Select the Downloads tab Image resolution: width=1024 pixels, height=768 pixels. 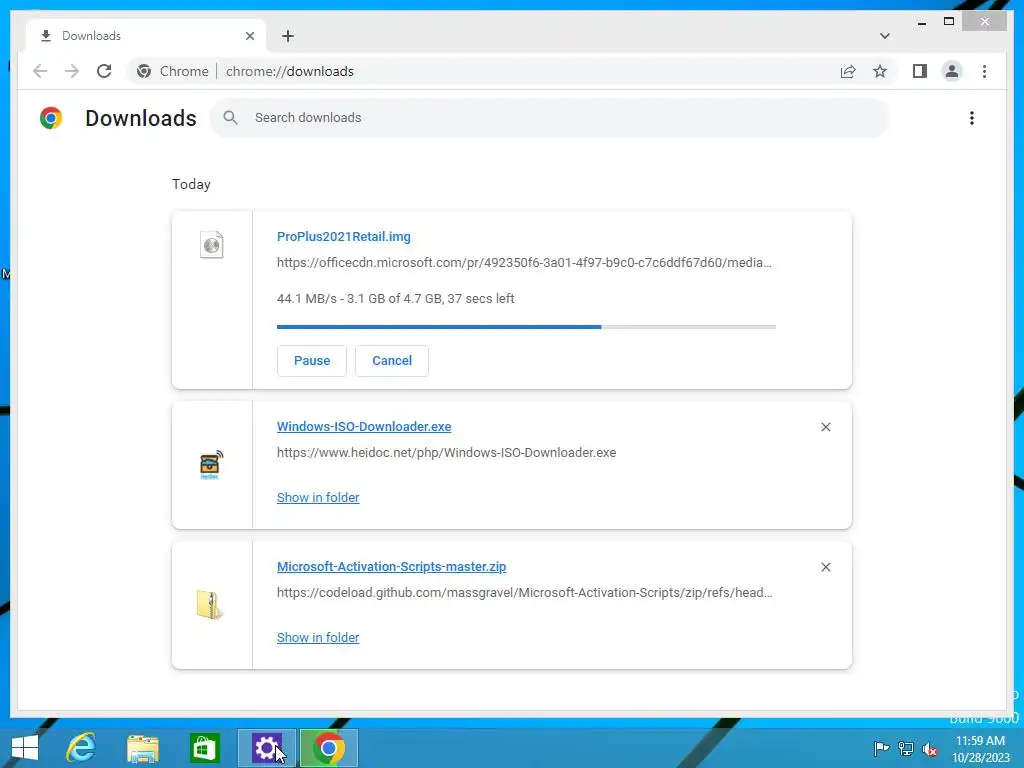(x=145, y=36)
